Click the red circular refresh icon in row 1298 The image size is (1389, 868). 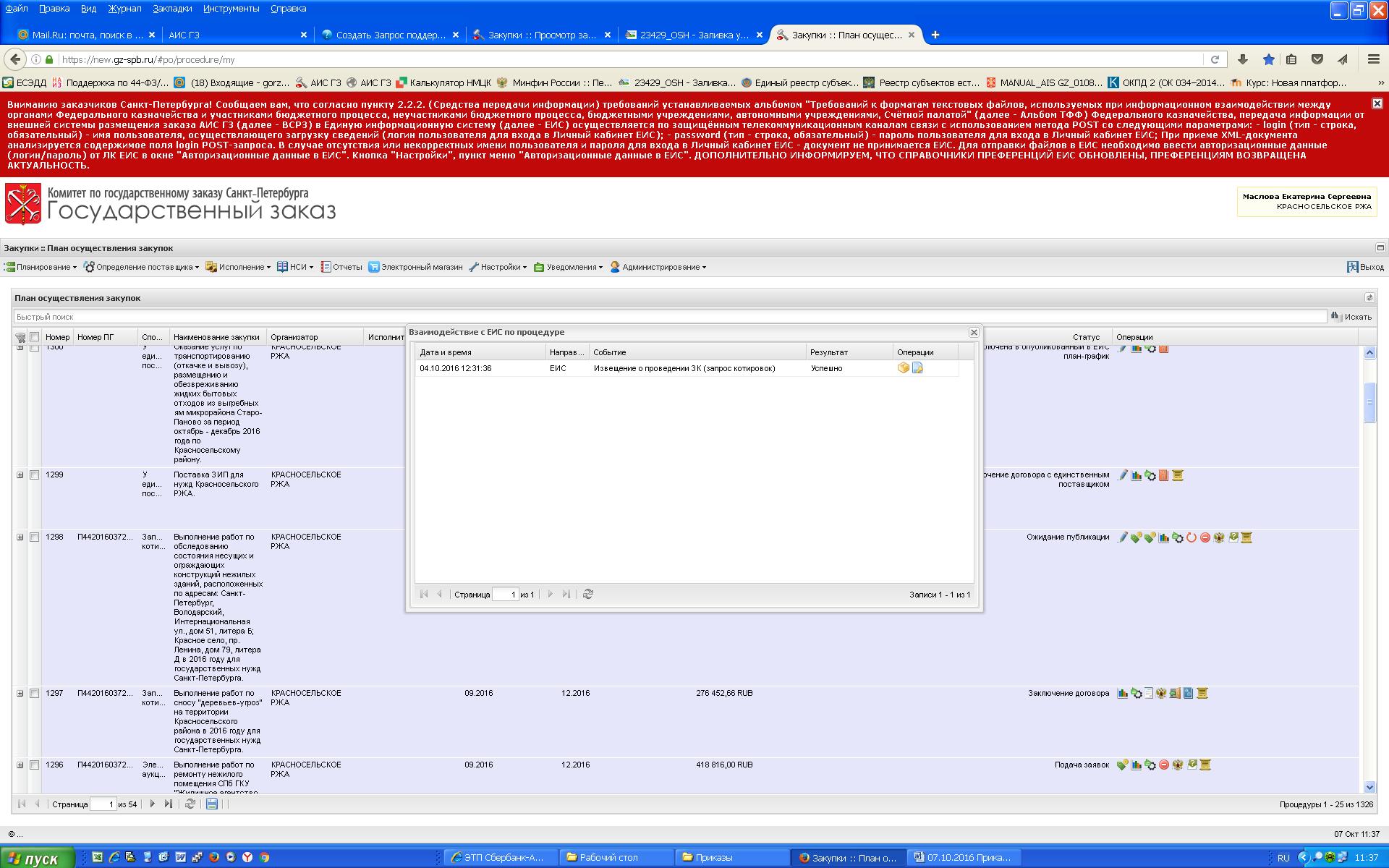[1192, 537]
